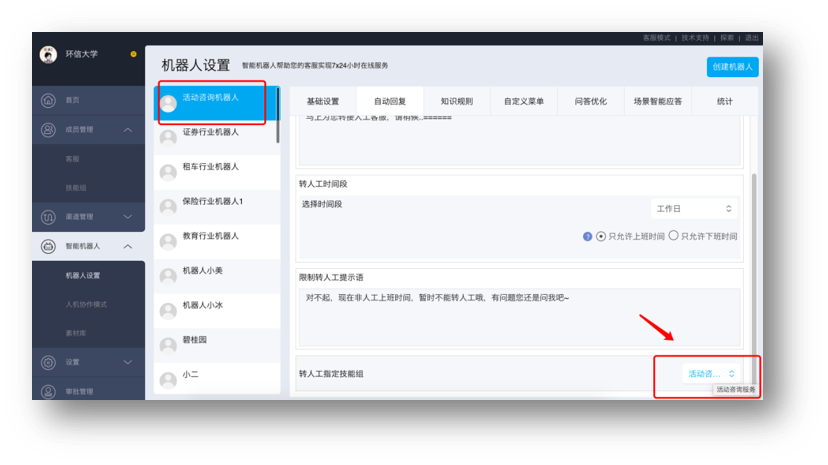The width and height of the screenshot is (828, 465).
Task: Click the 首页 home icon in sidebar
Action: [48, 101]
